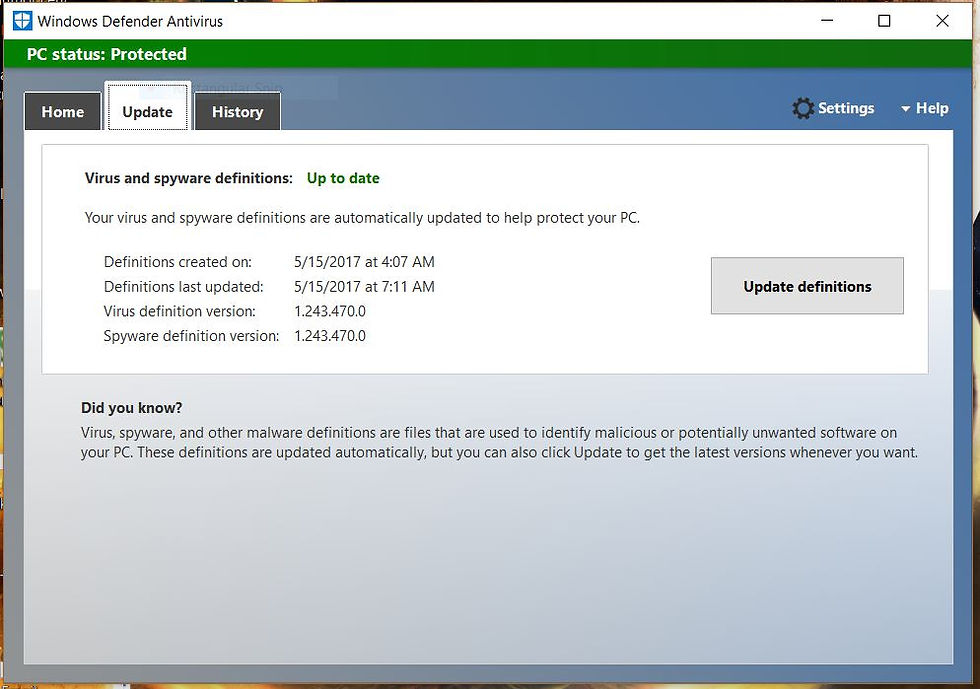The width and height of the screenshot is (980, 689).
Task: Click the Settings gear icon
Action: pos(802,108)
